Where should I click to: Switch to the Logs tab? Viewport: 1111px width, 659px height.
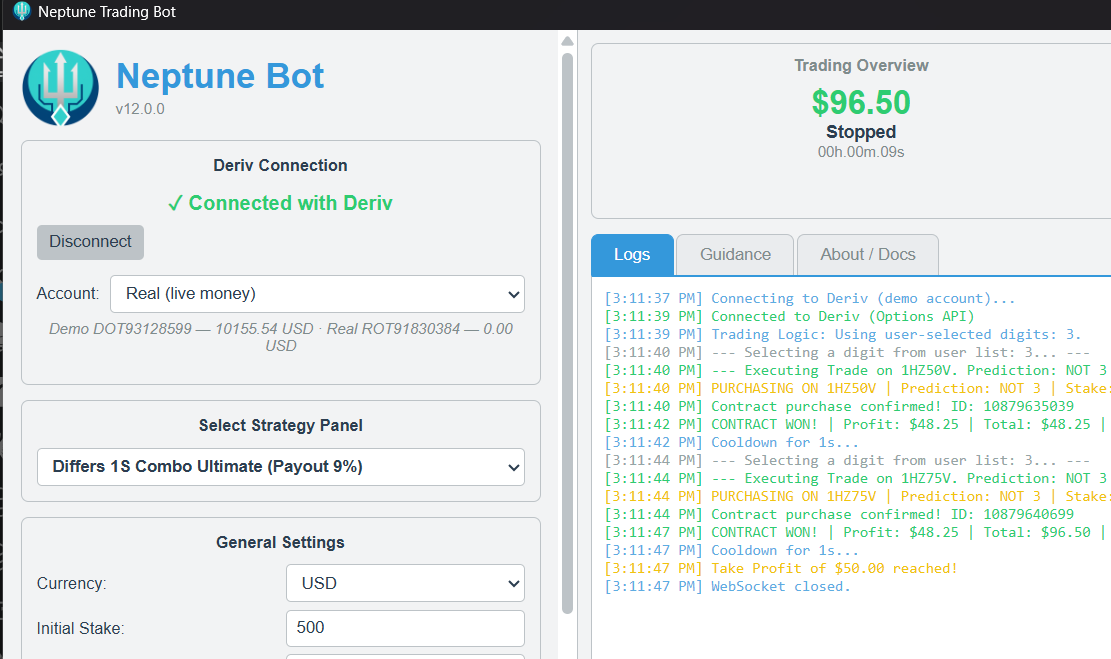point(632,255)
